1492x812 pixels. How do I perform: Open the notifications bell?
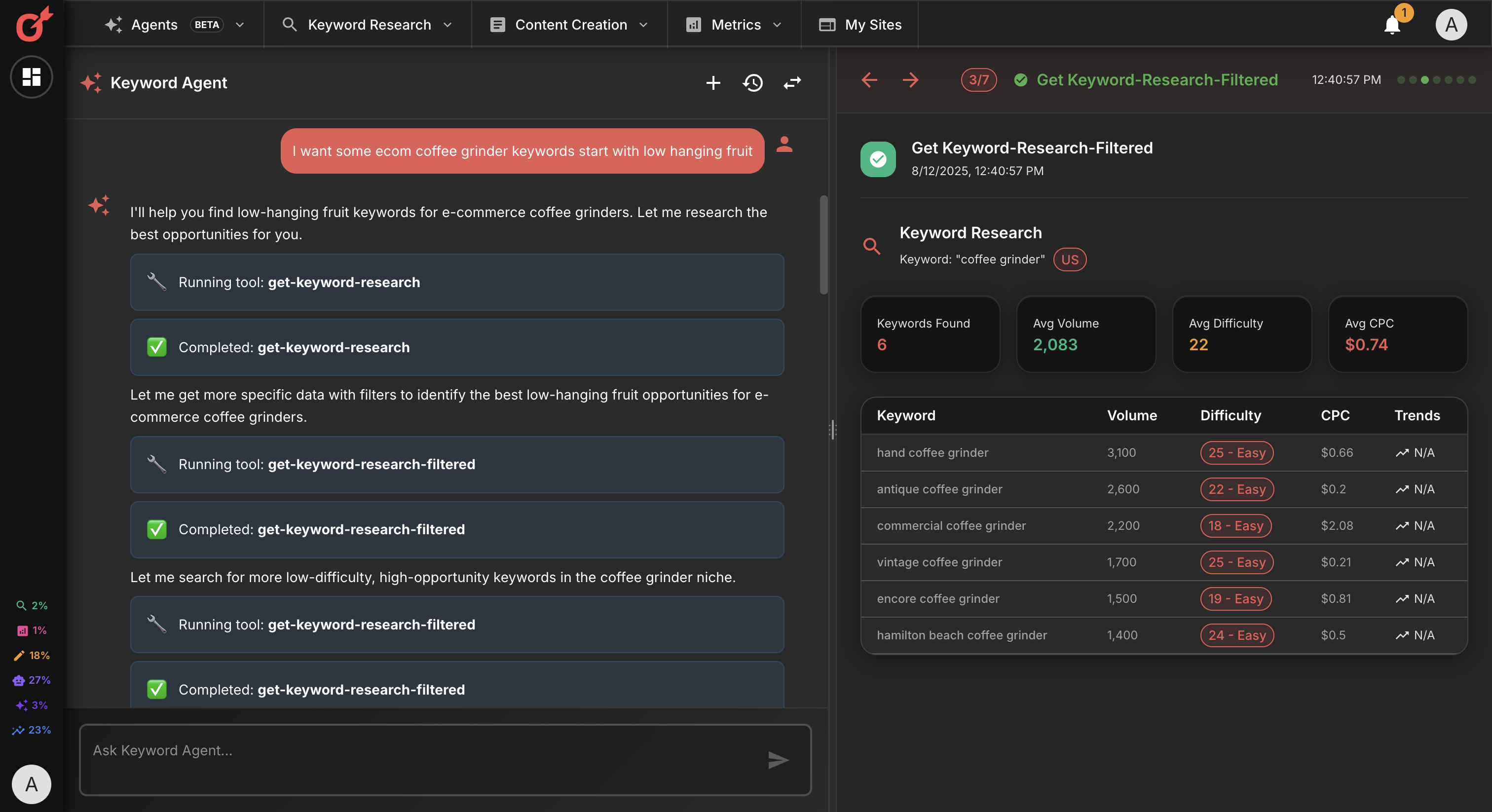[1392, 25]
